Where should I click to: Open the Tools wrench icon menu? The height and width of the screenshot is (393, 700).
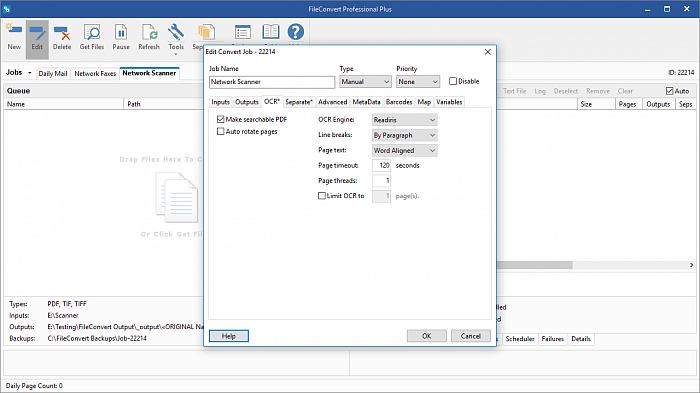point(176,32)
